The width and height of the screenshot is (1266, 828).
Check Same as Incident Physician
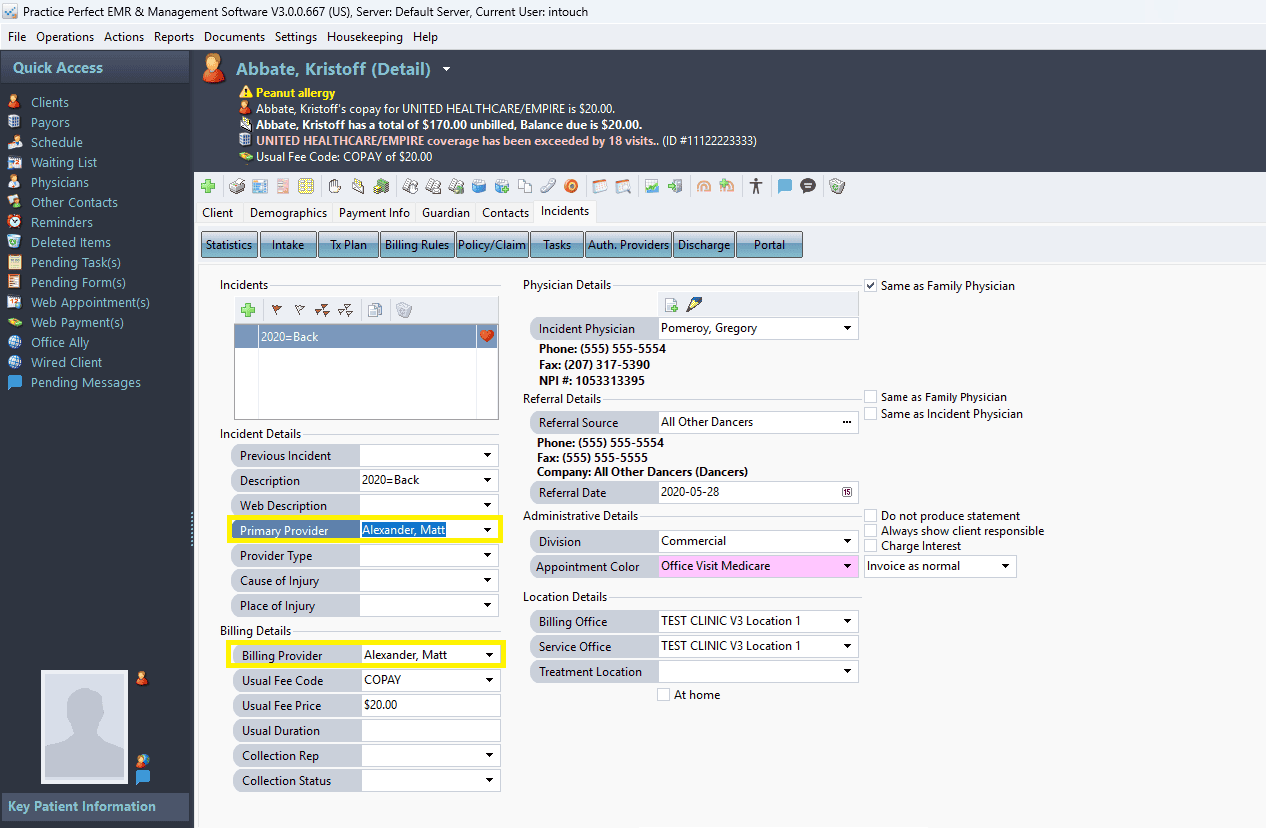[x=871, y=414]
